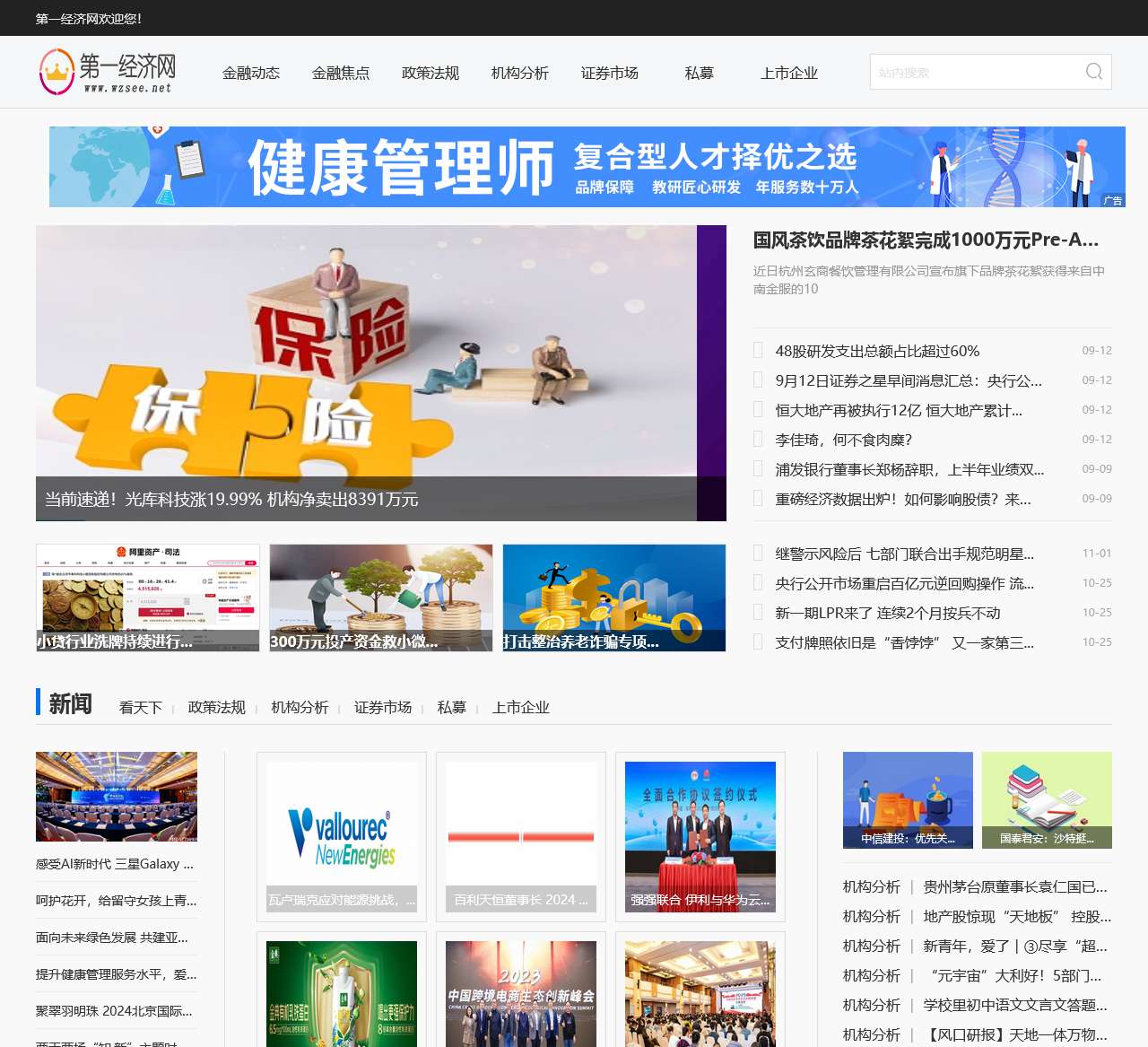Click the bullet icon beside 继警示风险后 headline
The height and width of the screenshot is (1047, 1148).
coord(758,554)
